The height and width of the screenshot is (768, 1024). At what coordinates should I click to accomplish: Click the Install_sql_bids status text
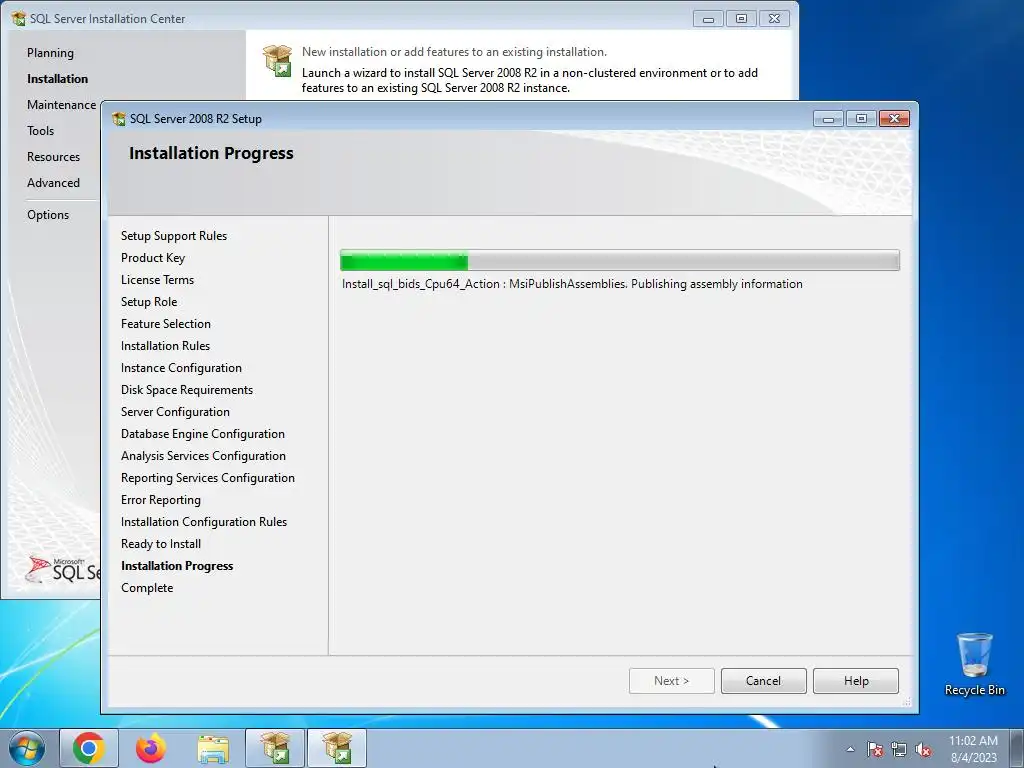[x=572, y=284]
